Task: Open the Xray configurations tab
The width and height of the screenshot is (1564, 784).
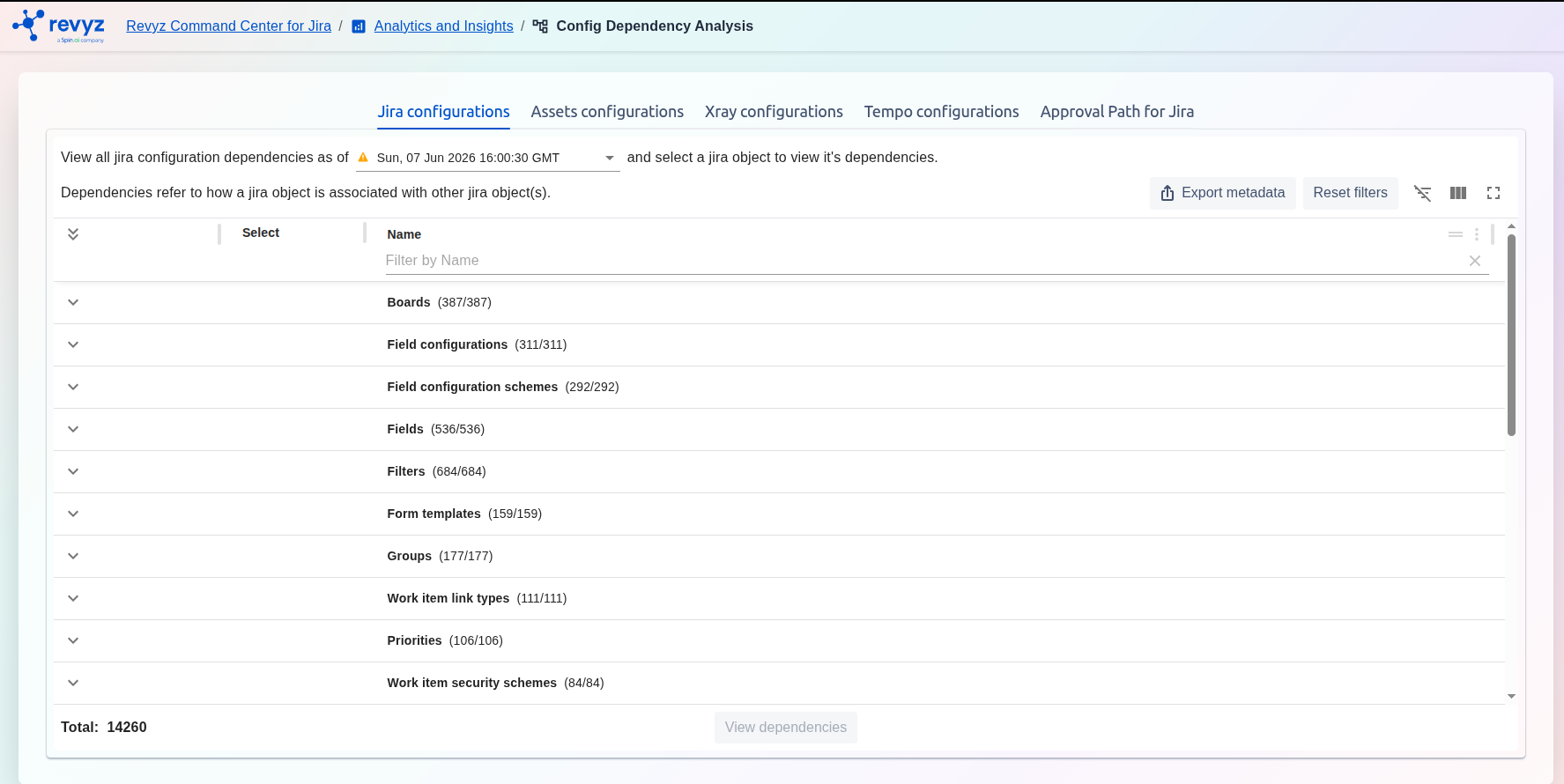Action: tap(774, 112)
